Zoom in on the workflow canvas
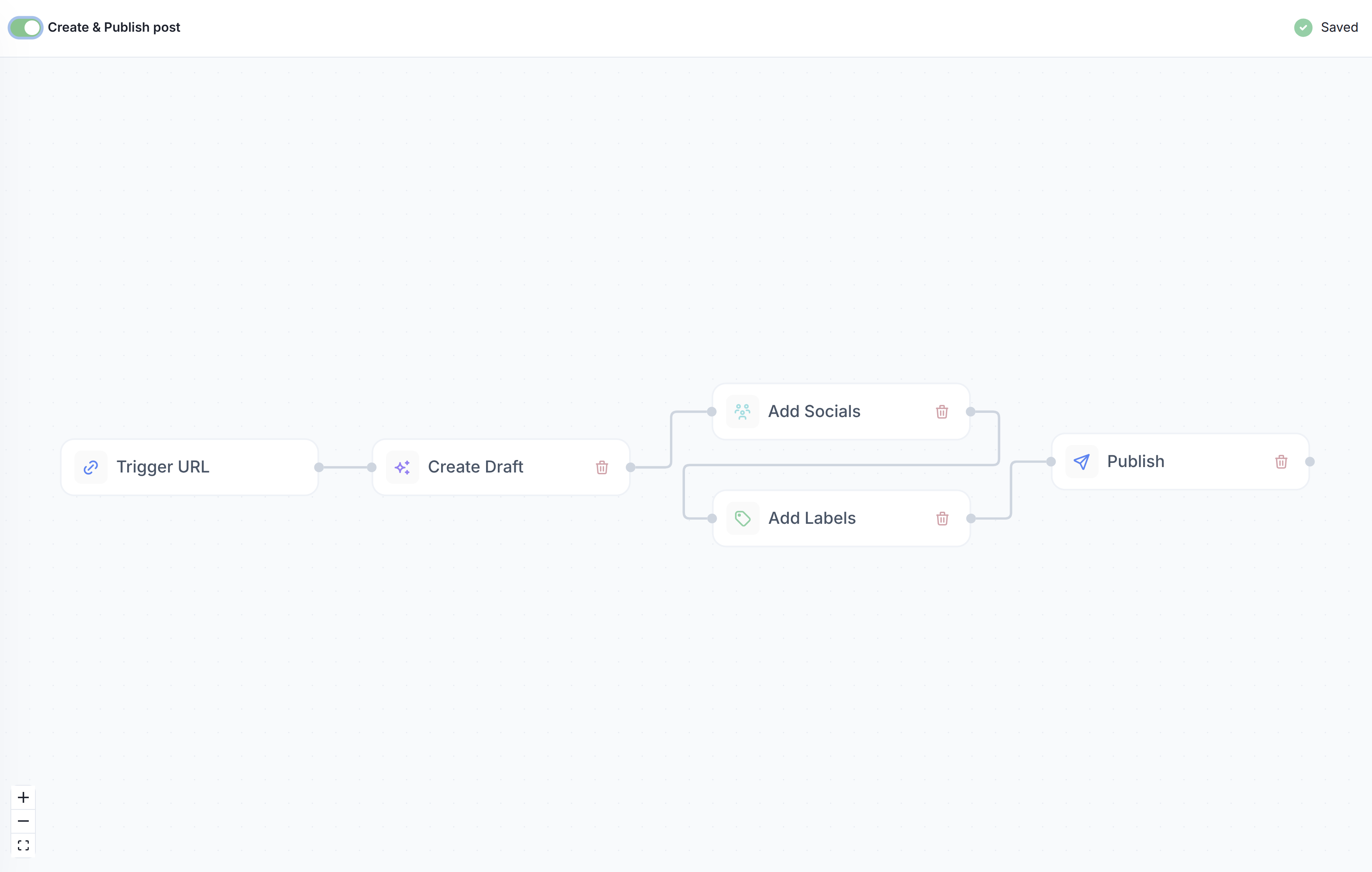 [x=23, y=797]
